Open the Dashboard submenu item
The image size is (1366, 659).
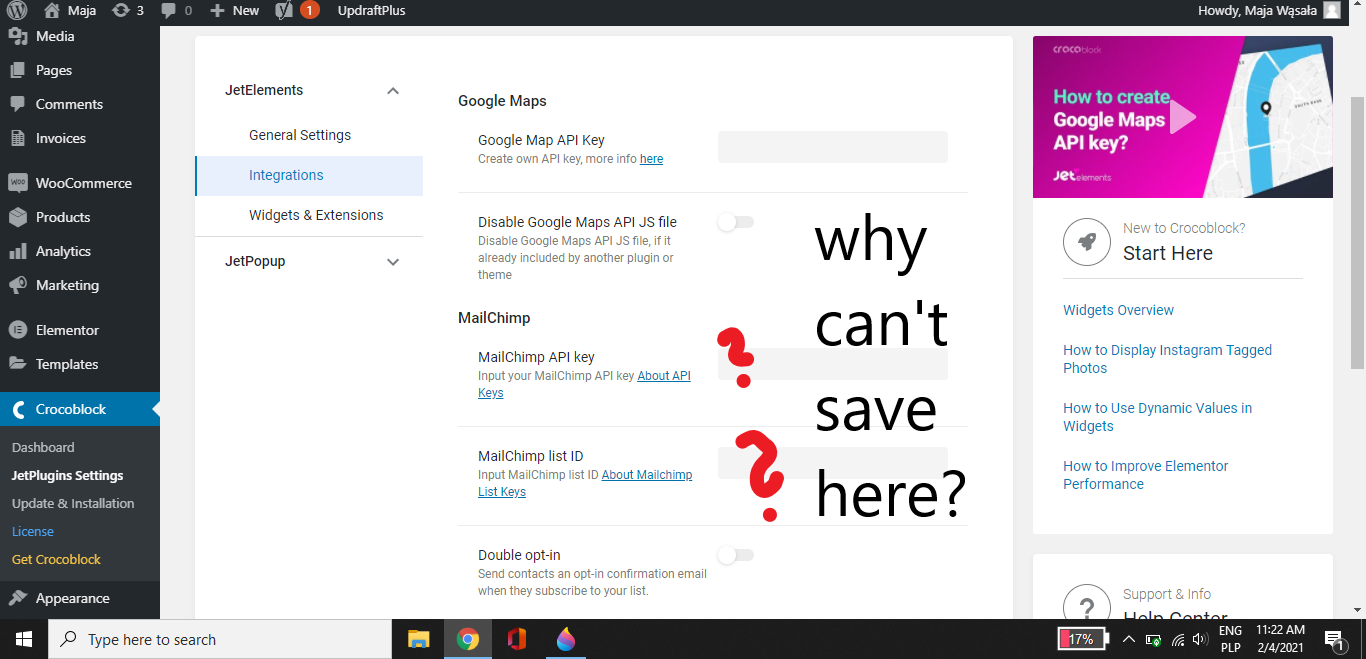click(x=43, y=447)
